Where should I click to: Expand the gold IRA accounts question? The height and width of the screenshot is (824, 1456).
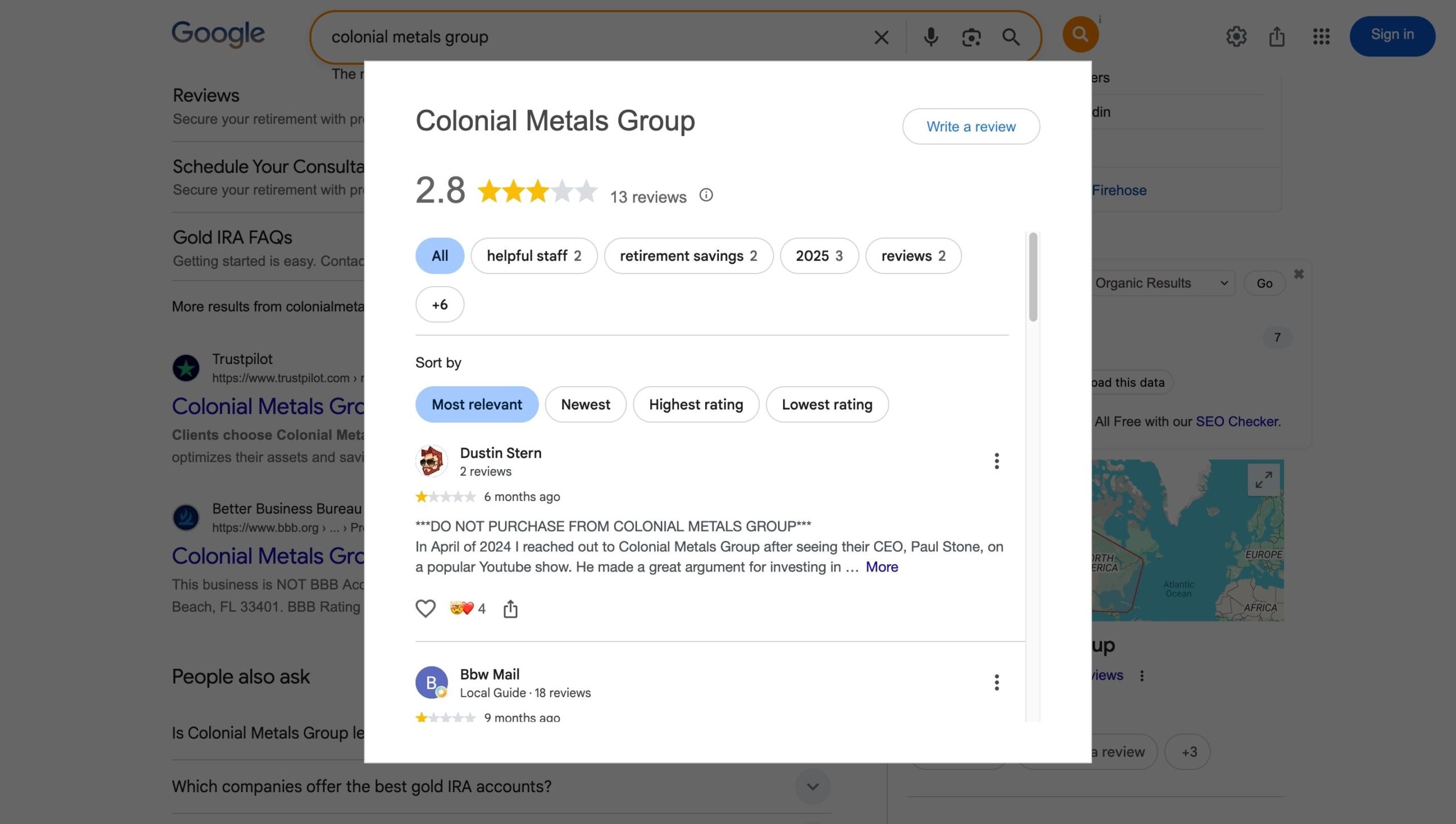click(x=813, y=786)
